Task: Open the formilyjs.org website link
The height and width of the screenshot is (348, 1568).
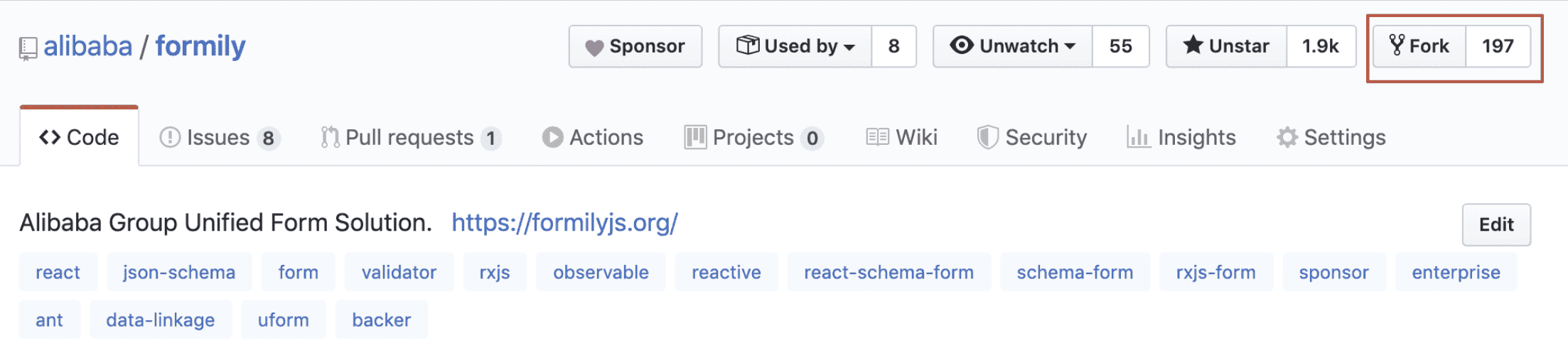Action: click(564, 223)
